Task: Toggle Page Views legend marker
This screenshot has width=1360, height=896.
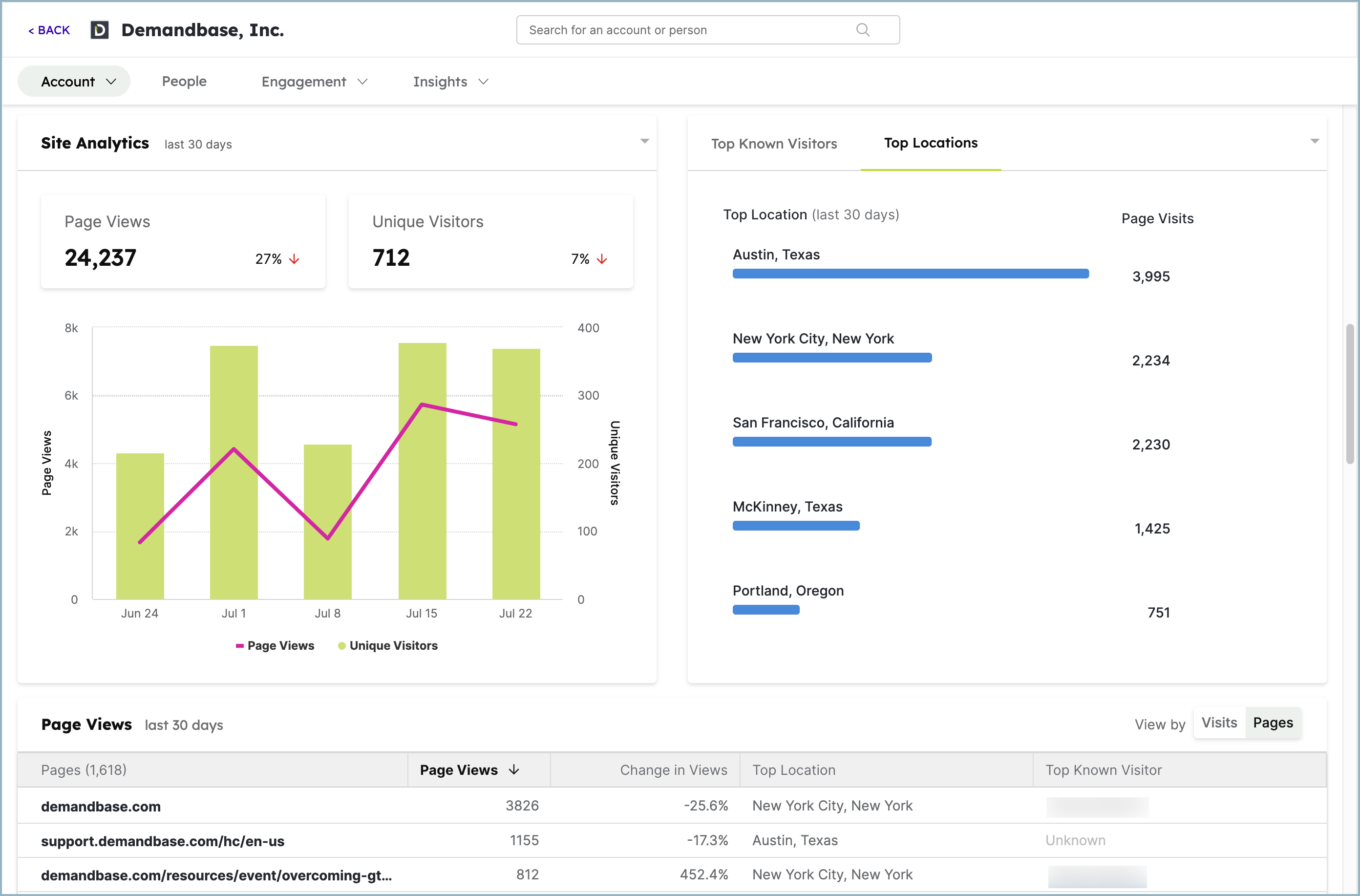Action: click(240, 646)
